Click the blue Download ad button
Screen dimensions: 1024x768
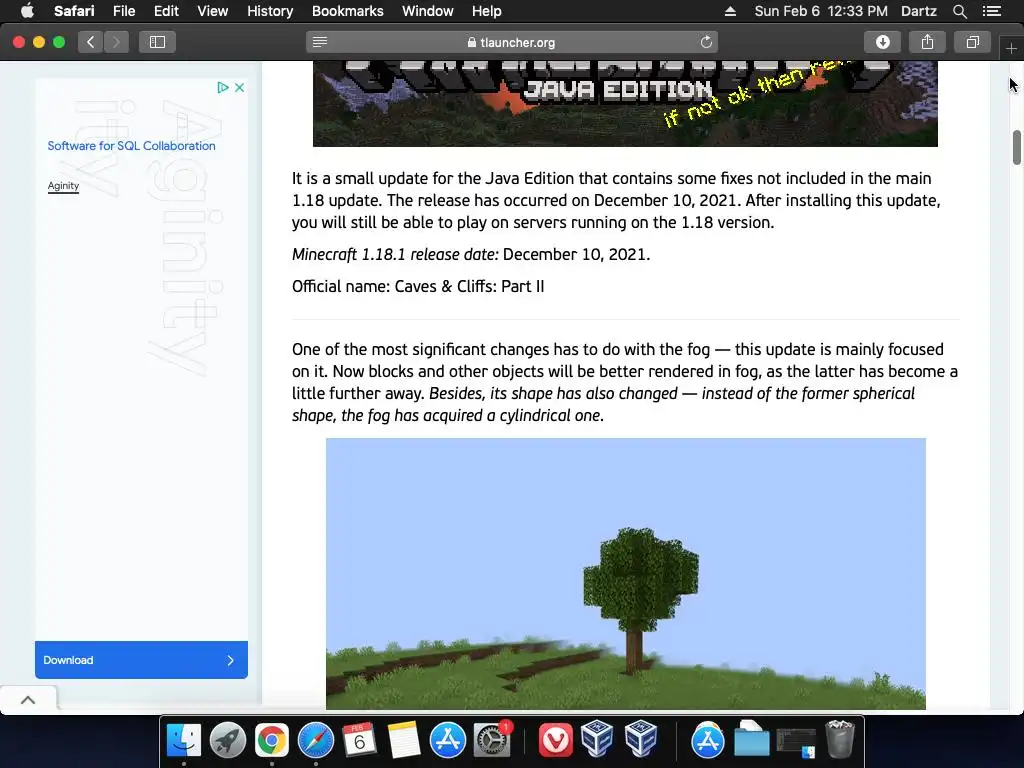[x=141, y=660]
